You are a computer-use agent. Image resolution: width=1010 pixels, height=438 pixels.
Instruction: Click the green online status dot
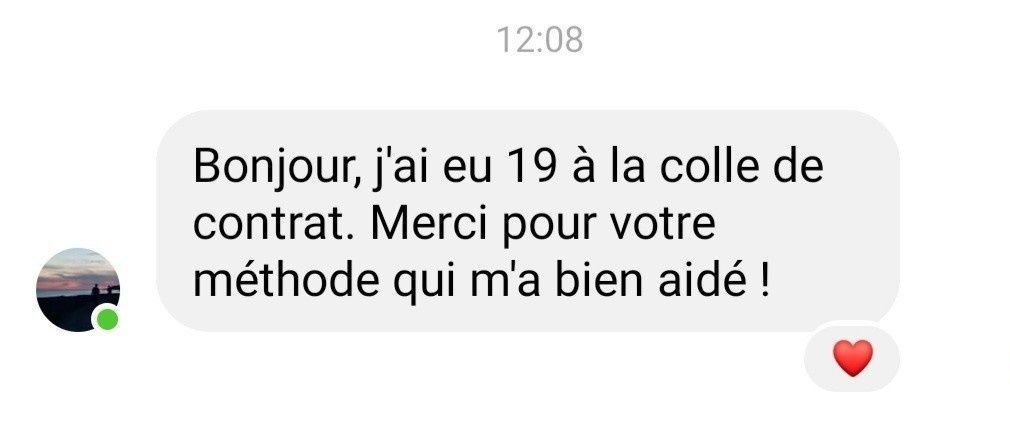pyautogui.click(x=107, y=319)
